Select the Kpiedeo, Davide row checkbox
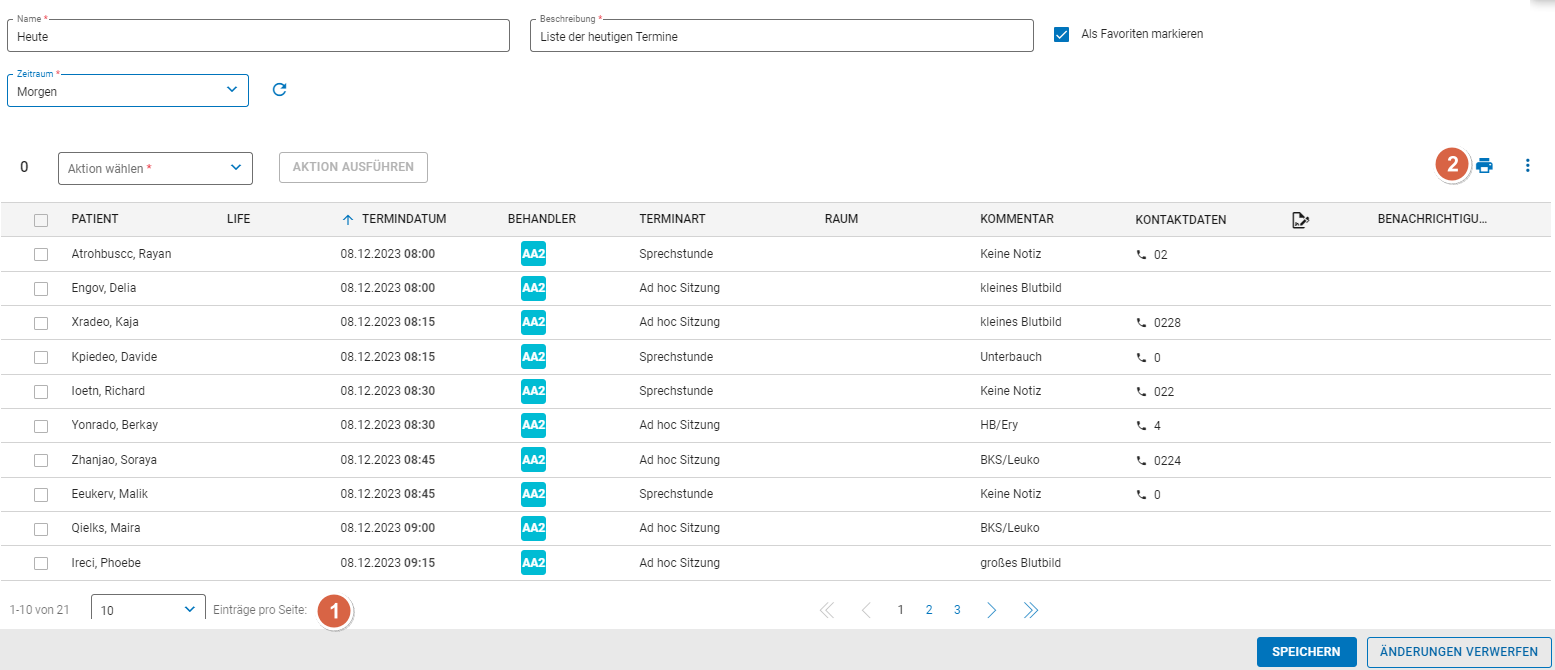This screenshot has width=1555, height=670. (x=41, y=357)
